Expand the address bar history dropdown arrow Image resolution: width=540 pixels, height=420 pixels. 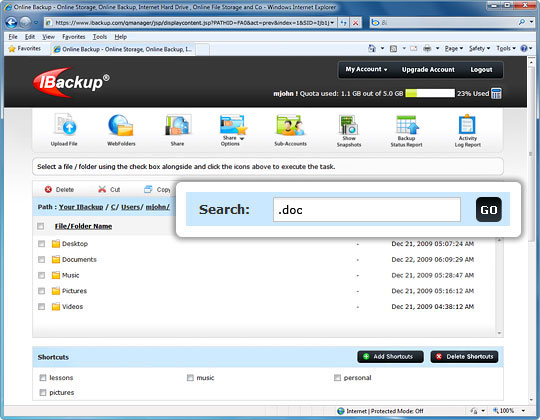click(x=332, y=23)
